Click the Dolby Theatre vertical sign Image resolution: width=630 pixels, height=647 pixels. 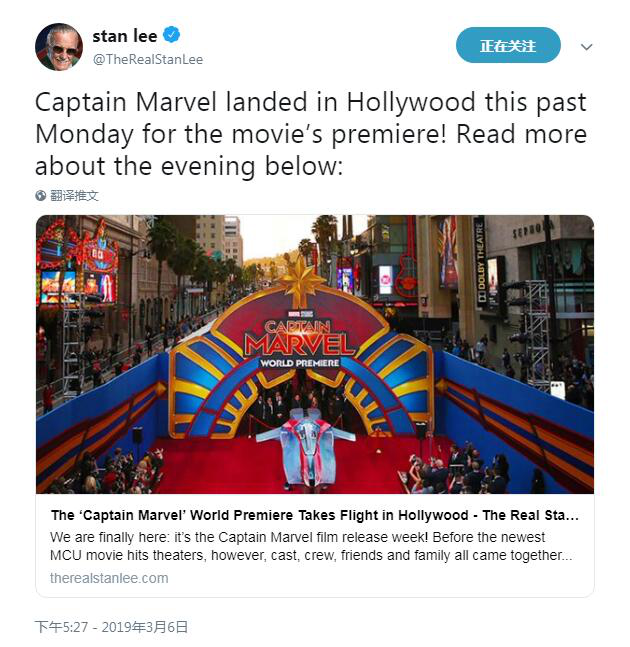481,262
